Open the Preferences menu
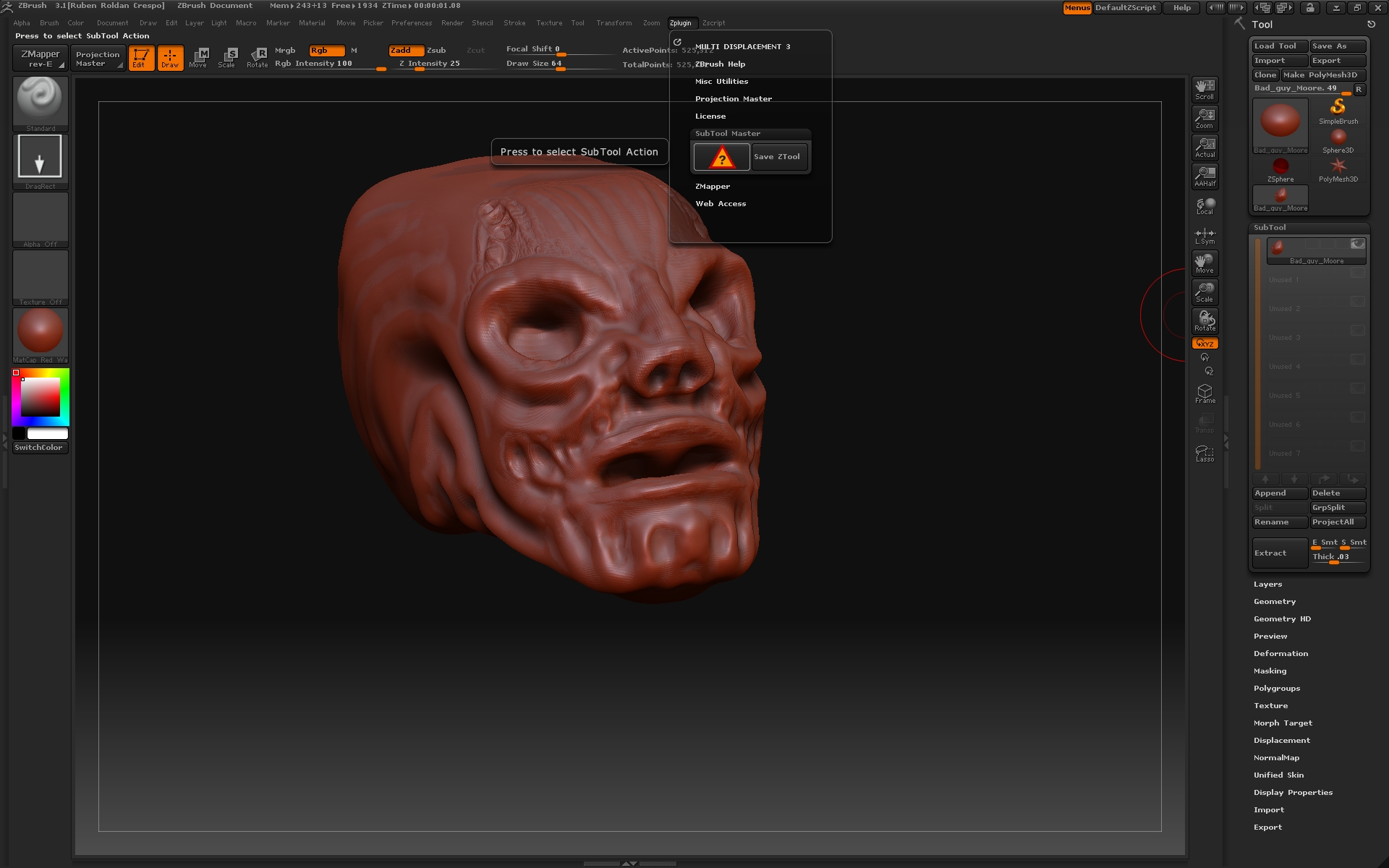The width and height of the screenshot is (1389, 868). pos(412,23)
